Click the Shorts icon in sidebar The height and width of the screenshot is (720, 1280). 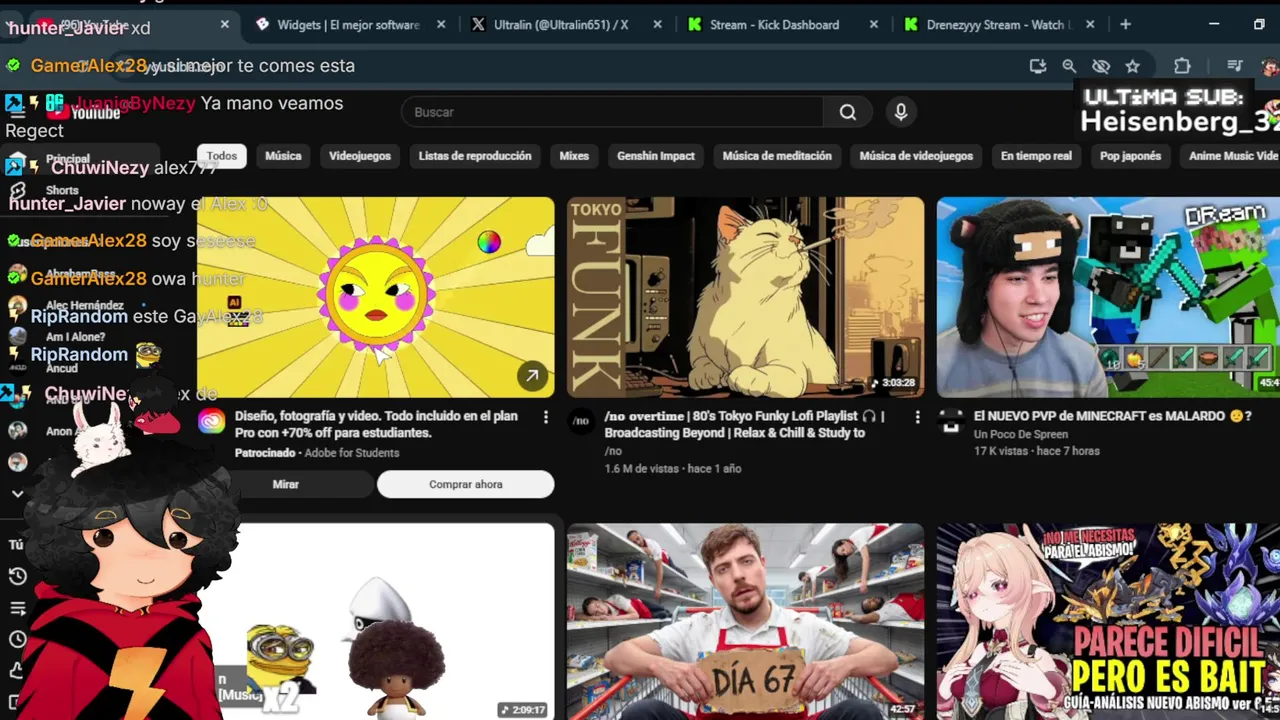tap(17, 190)
